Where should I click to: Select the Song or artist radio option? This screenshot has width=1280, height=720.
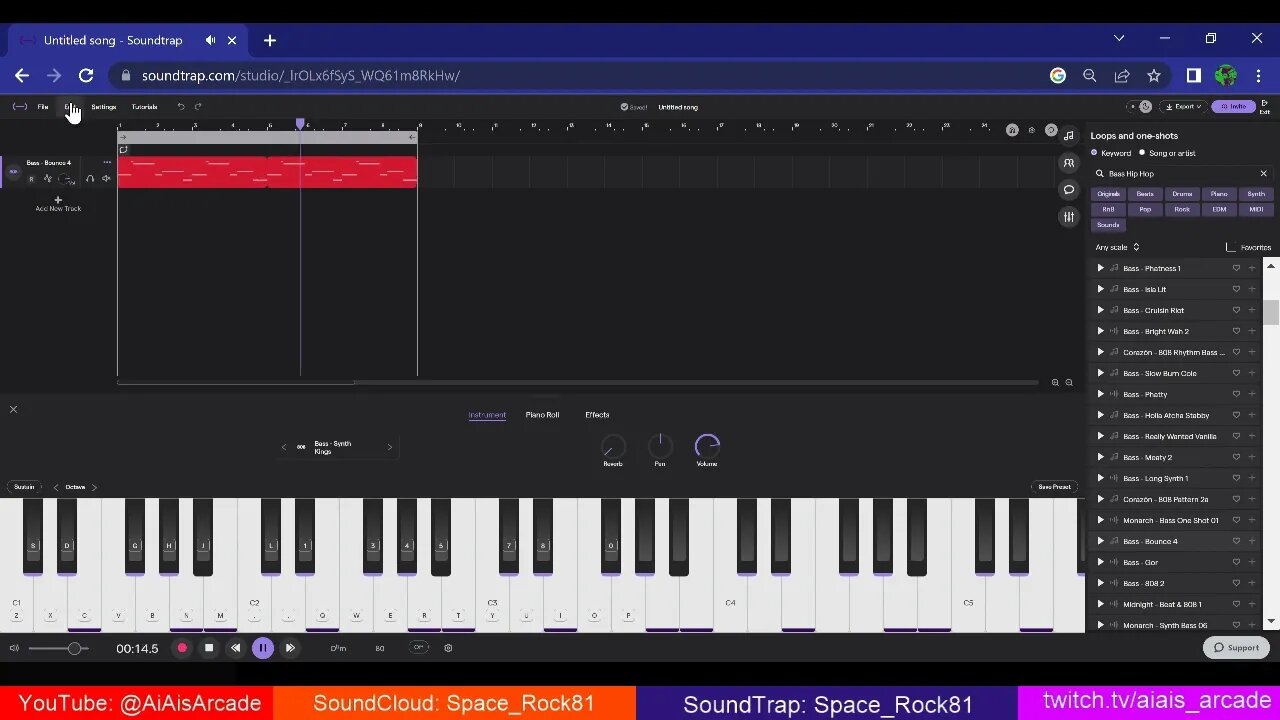pyautogui.click(x=1142, y=153)
